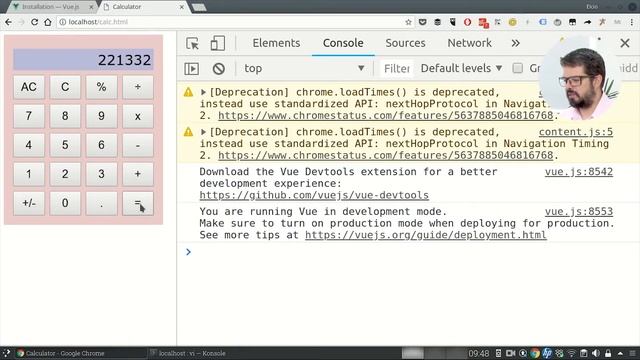Image resolution: width=640 pixels, height=360 pixels.
Task: Switch to the Elements tab
Action: pyautogui.click(x=276, y=43)
